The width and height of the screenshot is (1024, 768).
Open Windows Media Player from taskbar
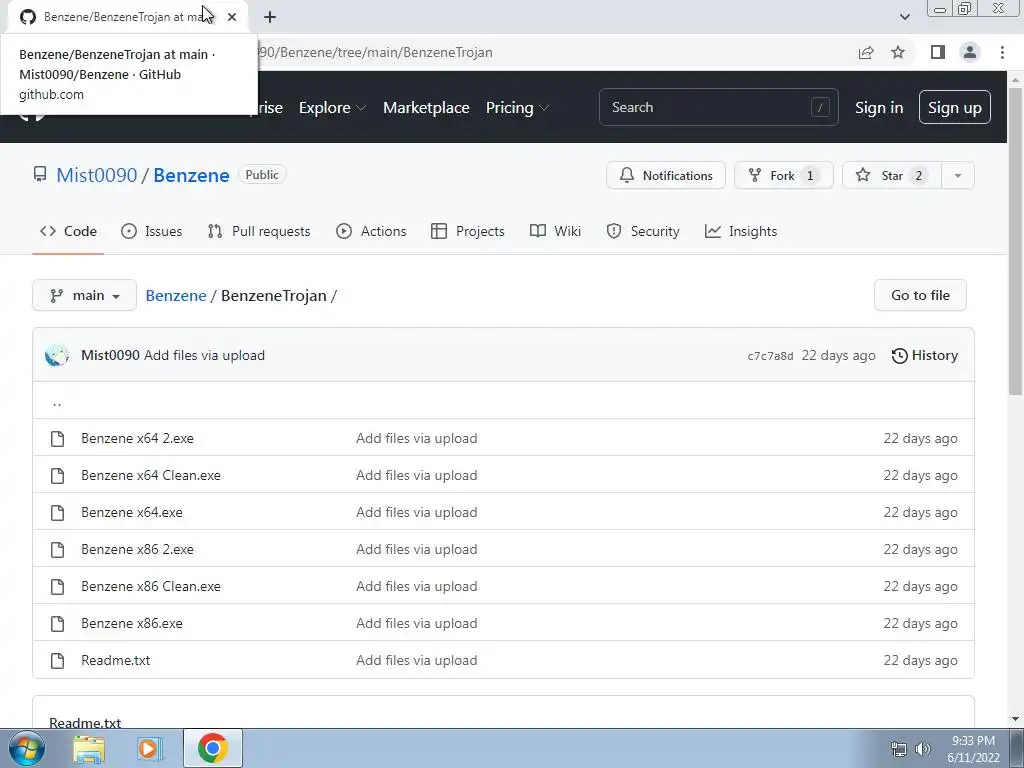[x=149, y=748]
